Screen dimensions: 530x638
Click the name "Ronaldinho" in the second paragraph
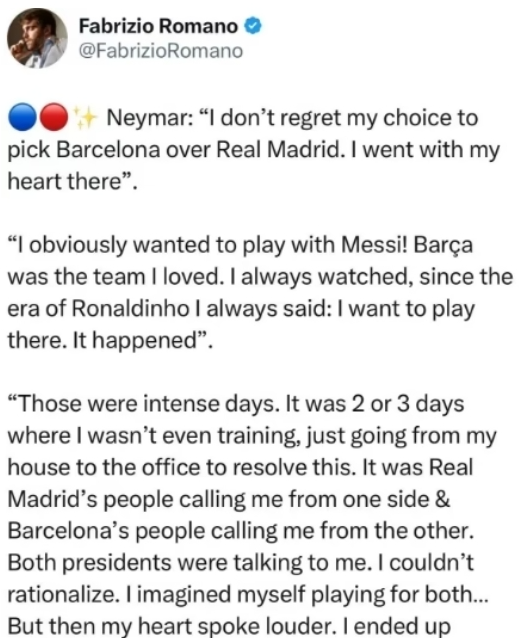pos(131,308)
